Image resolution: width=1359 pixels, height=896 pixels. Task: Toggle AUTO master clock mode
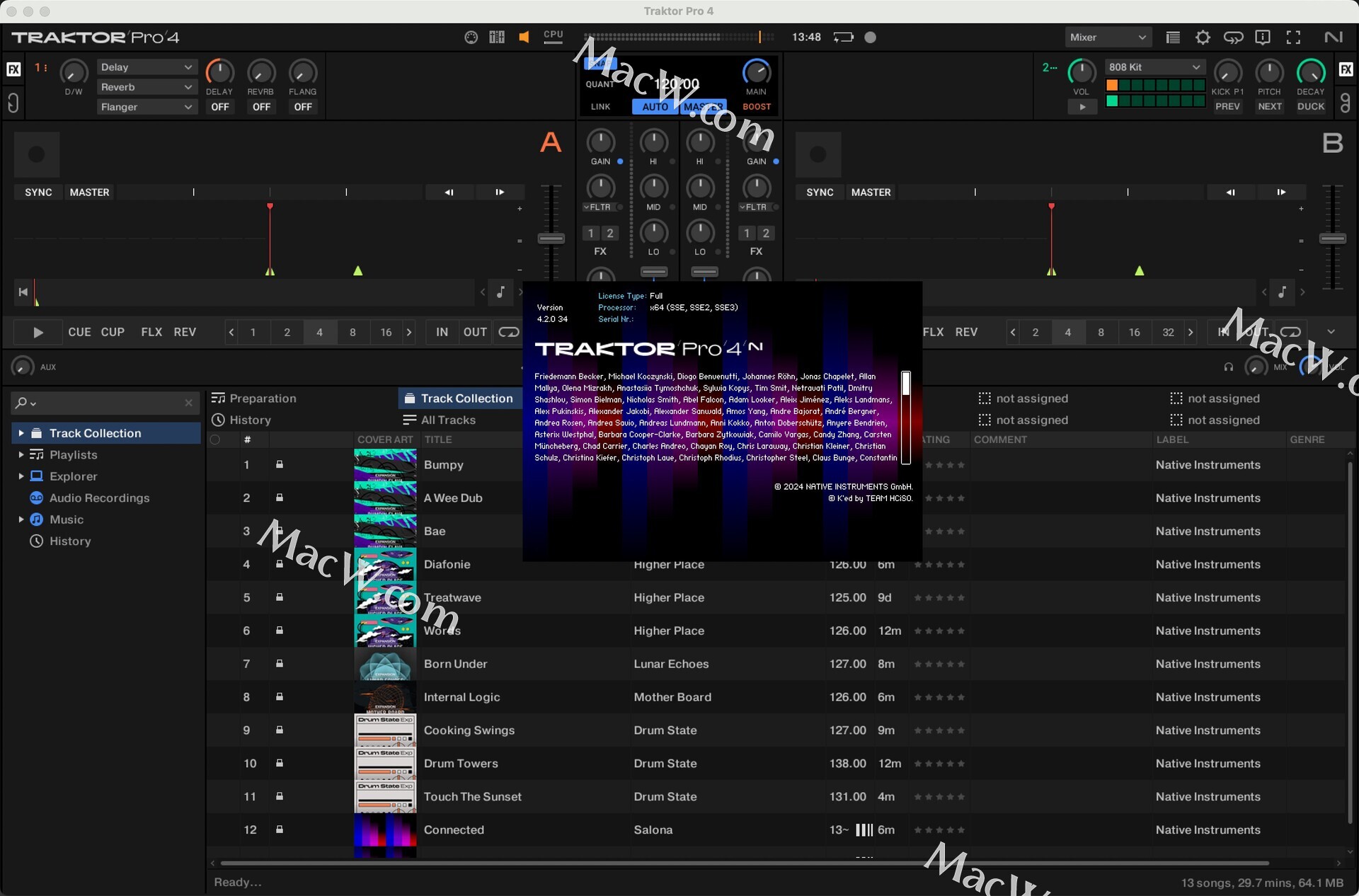655,107
